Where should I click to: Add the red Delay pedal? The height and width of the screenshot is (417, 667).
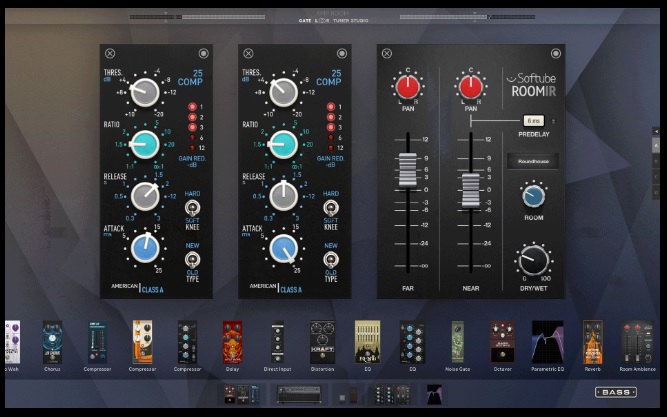[x=232, y=343]
